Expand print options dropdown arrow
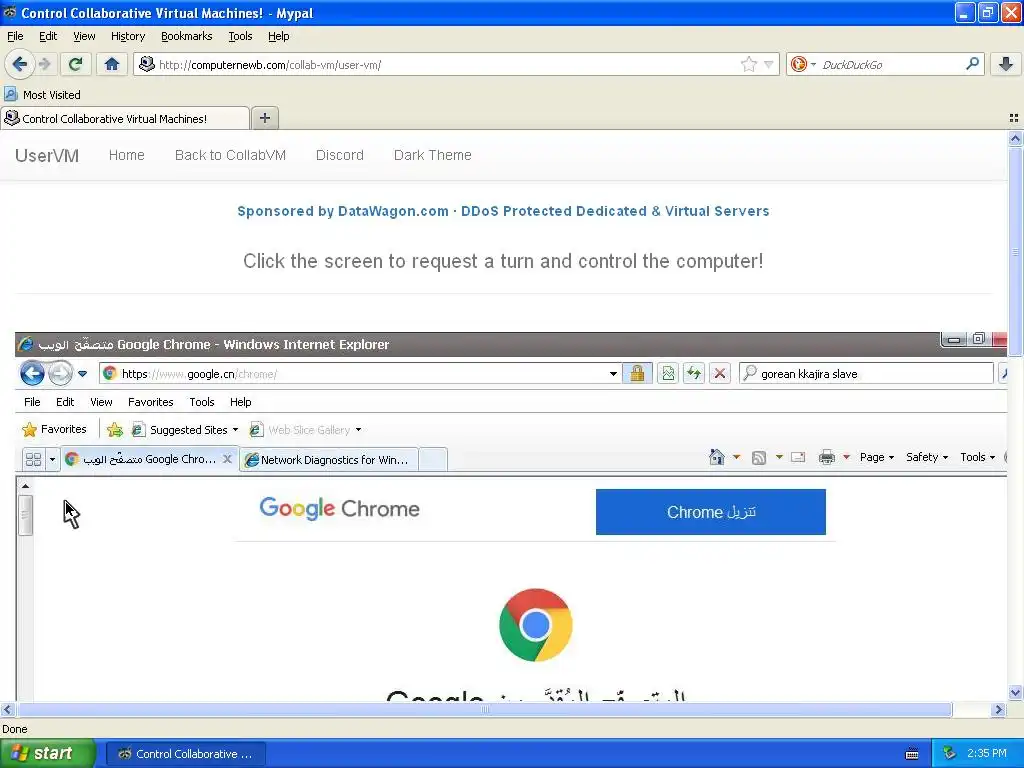Image resolution: width=1024 pixels, height=768 pixels. (x=846, y=457)
